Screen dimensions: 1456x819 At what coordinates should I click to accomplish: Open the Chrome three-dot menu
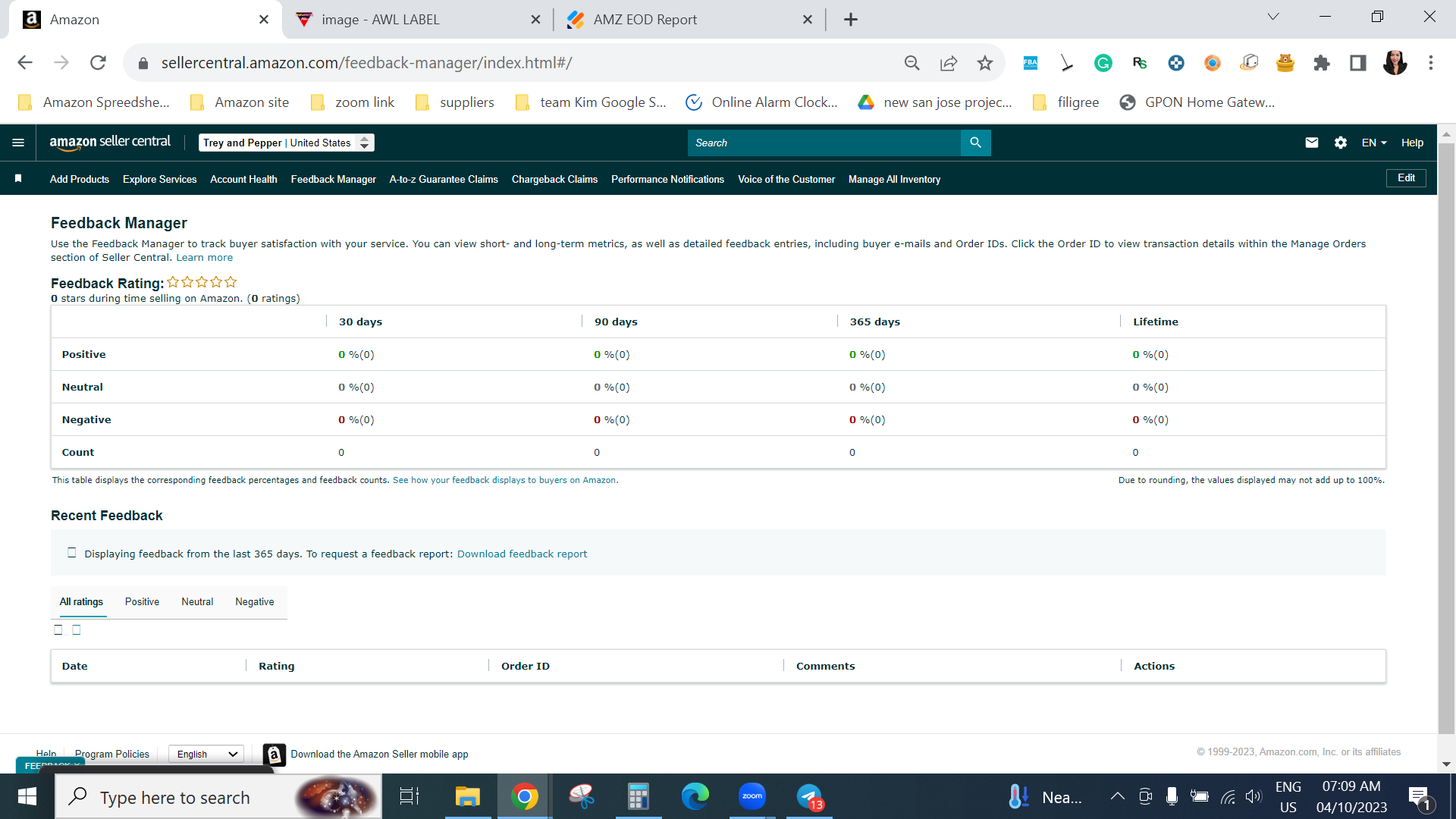coord(1430,63)
